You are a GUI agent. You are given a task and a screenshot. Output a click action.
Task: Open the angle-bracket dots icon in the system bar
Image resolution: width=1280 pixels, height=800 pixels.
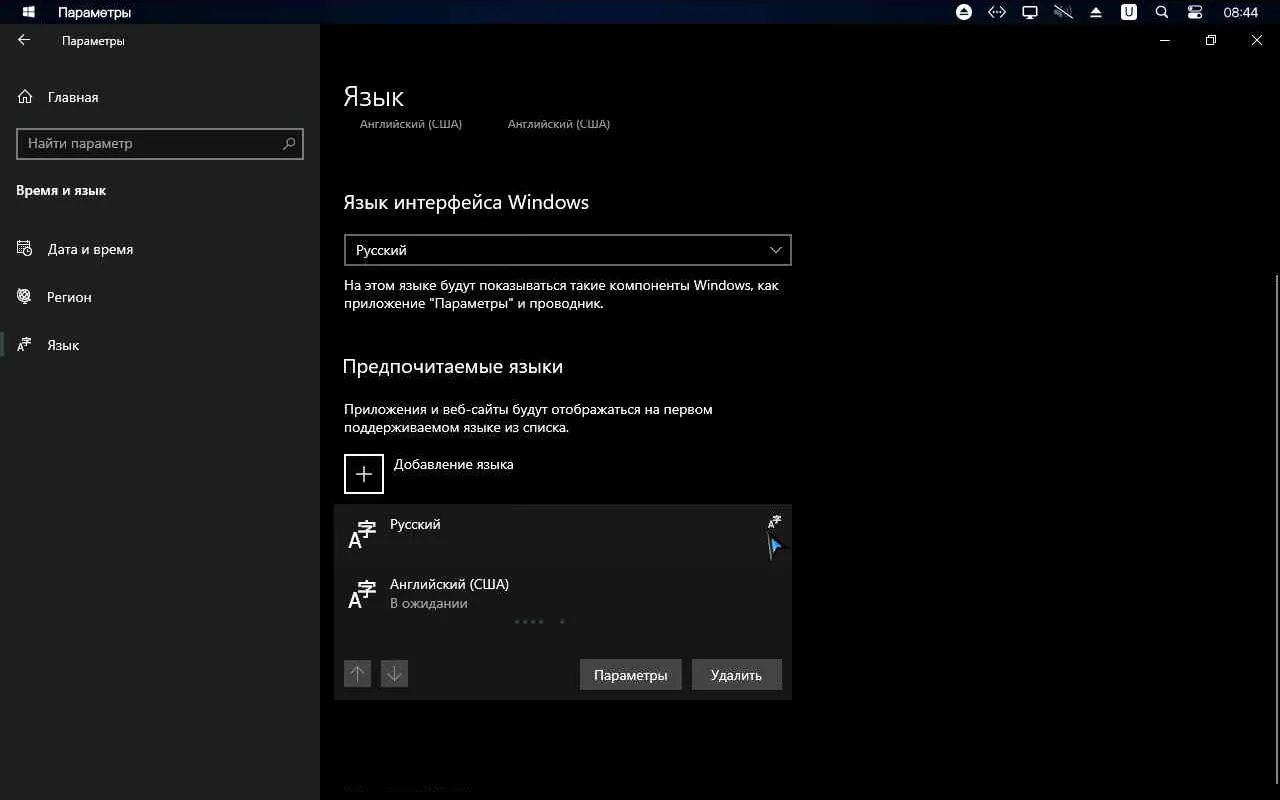click(996, 12)
